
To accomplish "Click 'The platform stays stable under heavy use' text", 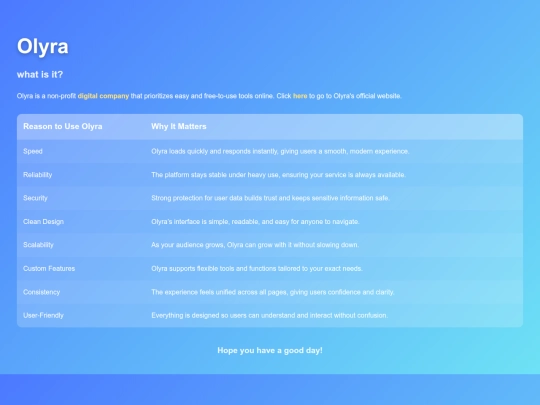I will point(278,175).
